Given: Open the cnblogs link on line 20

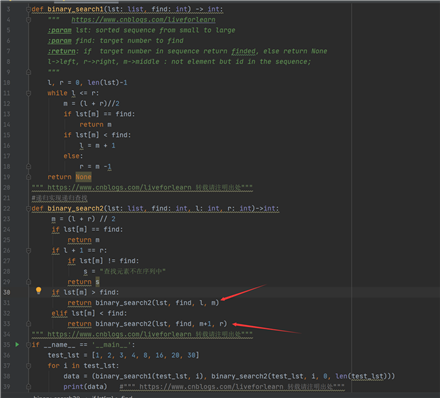Looking at the screenshot, I should tap(119, 187).
